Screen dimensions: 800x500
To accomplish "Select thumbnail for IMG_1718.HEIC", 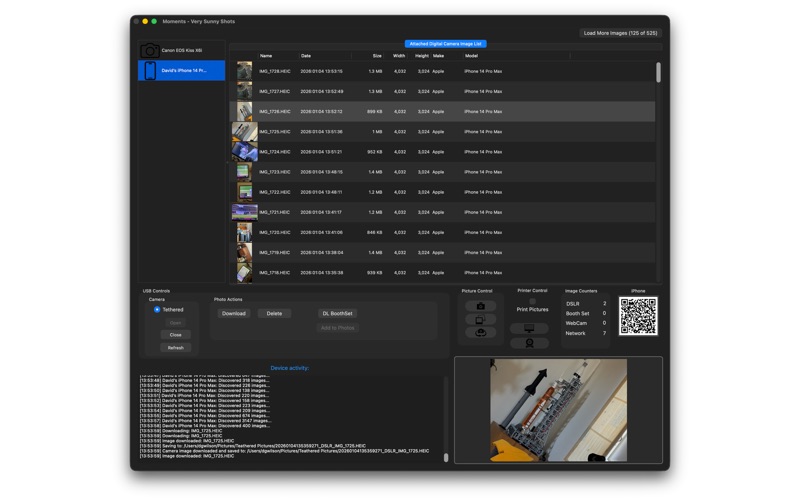I will [x=244, y=272].
